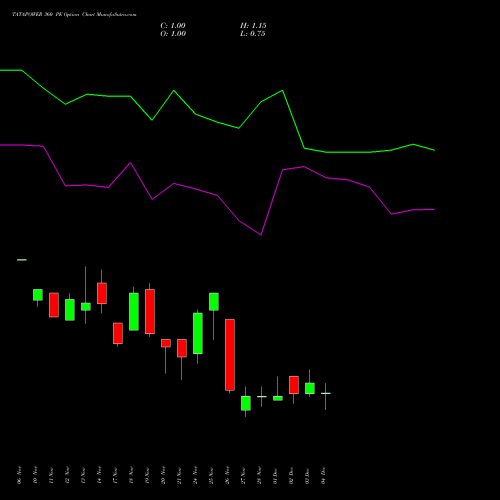500x500 pixels.
Task: Click the 10 Nov date label
Action: (x=35, y=475)
